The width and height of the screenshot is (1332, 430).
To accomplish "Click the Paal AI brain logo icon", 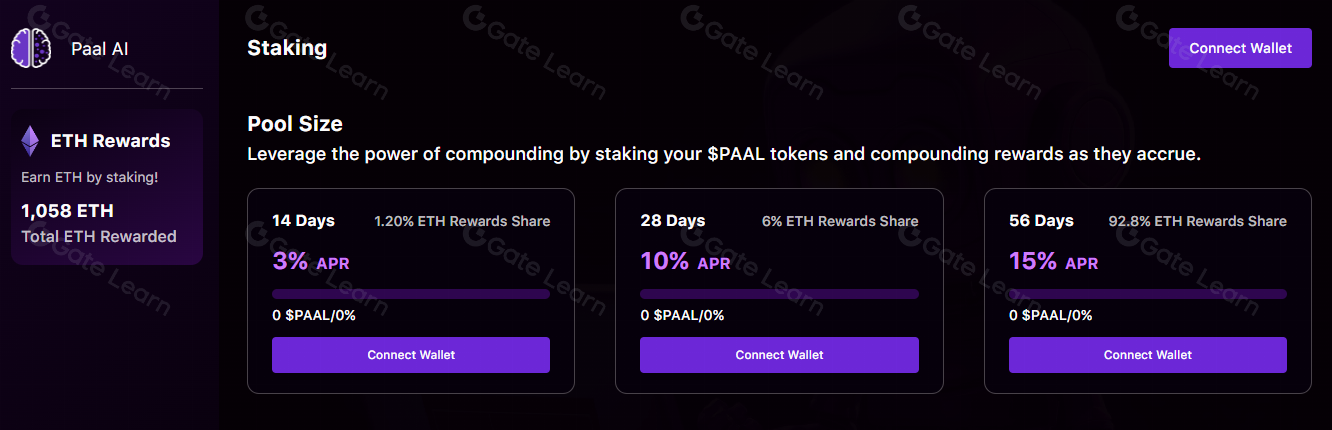I will [x=30, y=48].
